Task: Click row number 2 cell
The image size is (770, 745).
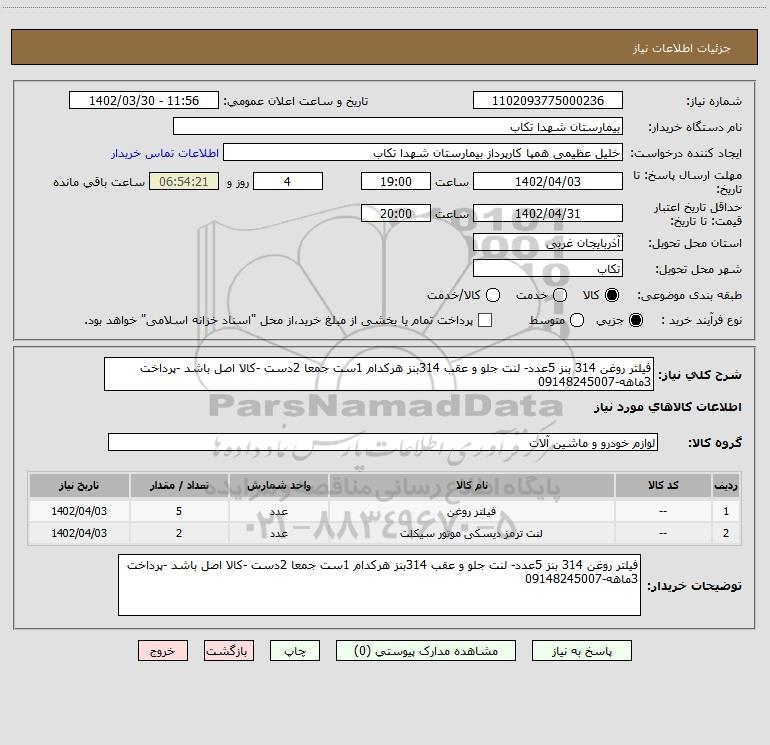Action: coord(726,533)
